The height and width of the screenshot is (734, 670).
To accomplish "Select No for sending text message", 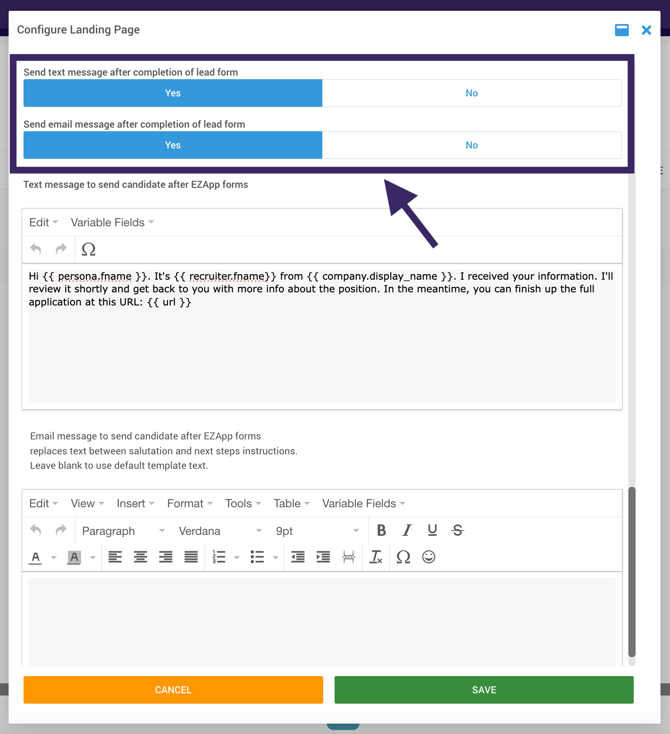I will pos(471,93).
